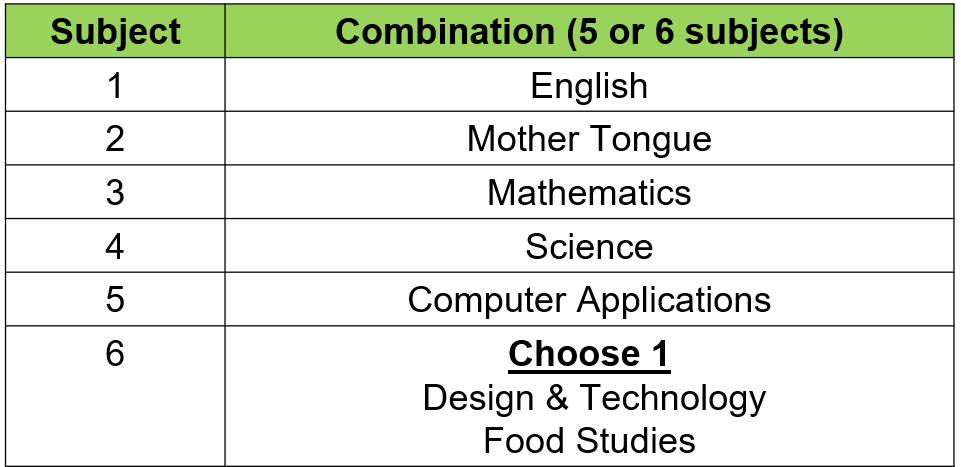This screenshot has width=961, height=467.
Task: Click the word Technology
Action: click(x=673, y=398)
